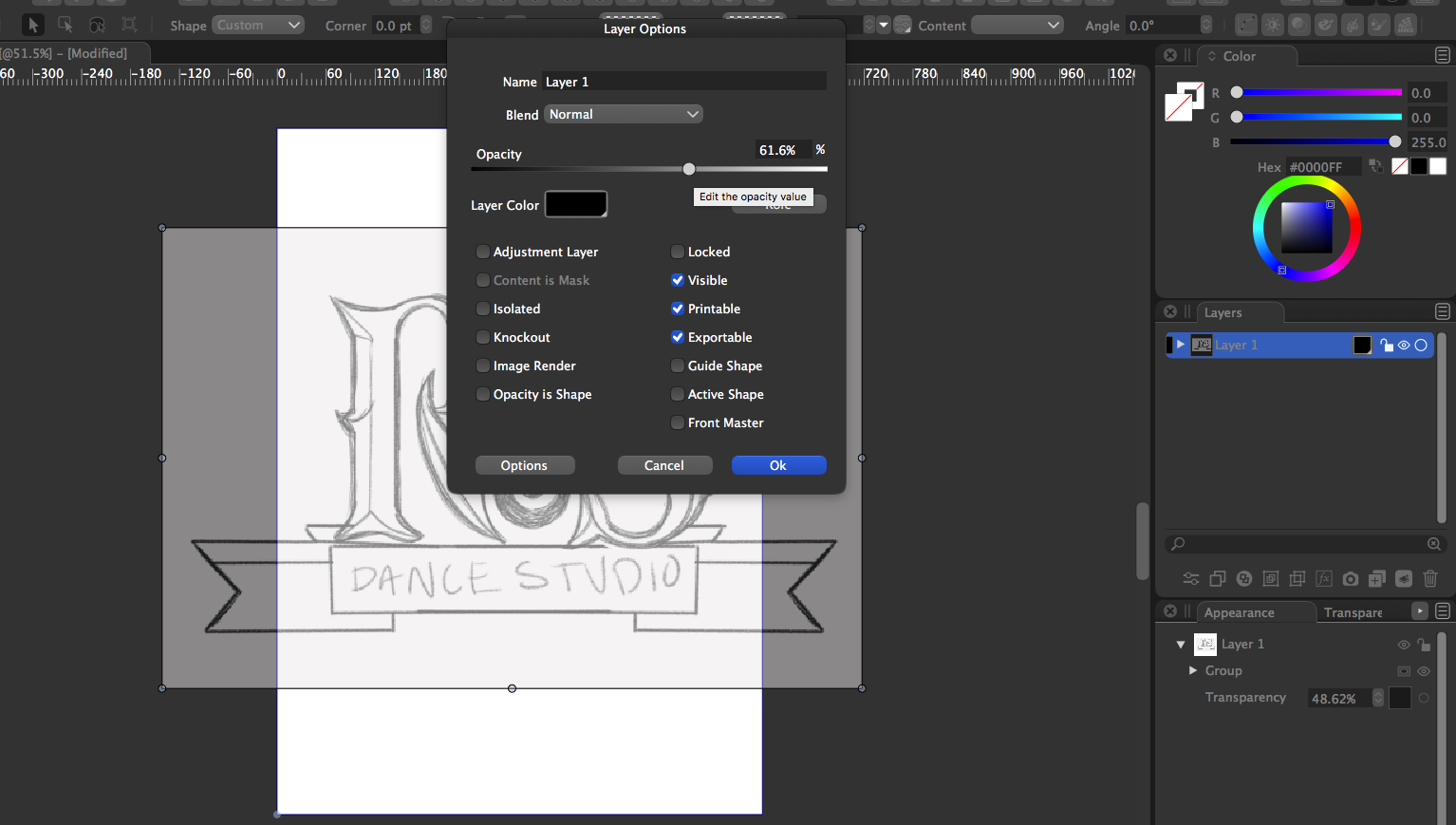This screenshot has width=1456, height=825.
Task: Select the arrow selection tool in toolbar
Action: click(x=33, y=25)
